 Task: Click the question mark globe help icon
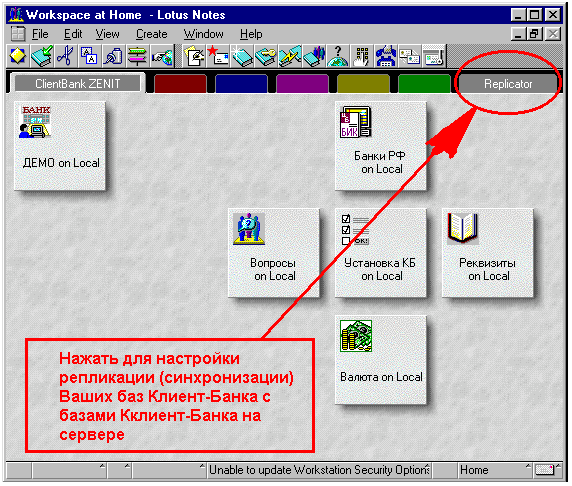click(x=337, y=57)
